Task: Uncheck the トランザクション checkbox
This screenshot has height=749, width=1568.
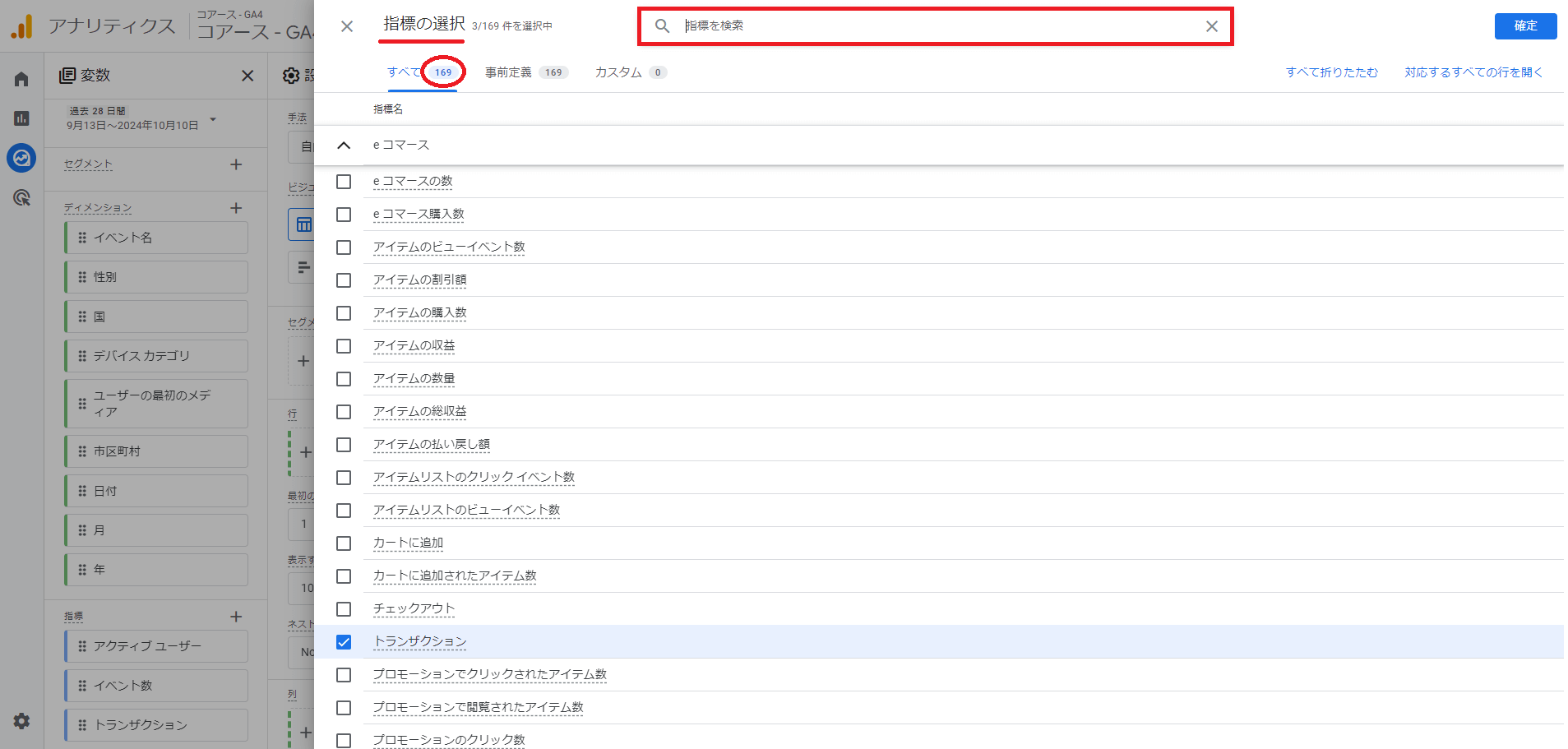Action: tap(344, 642)
